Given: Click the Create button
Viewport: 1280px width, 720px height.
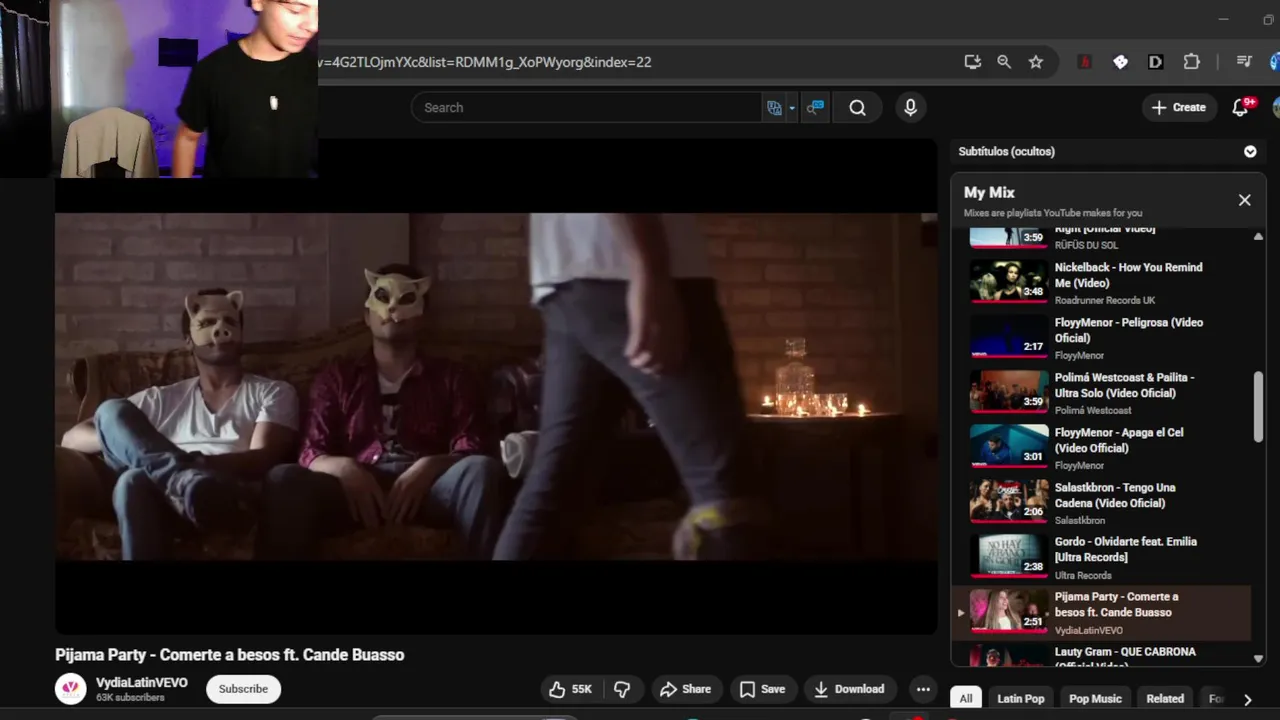Looking at the screenshot, I should (1178, 107).
